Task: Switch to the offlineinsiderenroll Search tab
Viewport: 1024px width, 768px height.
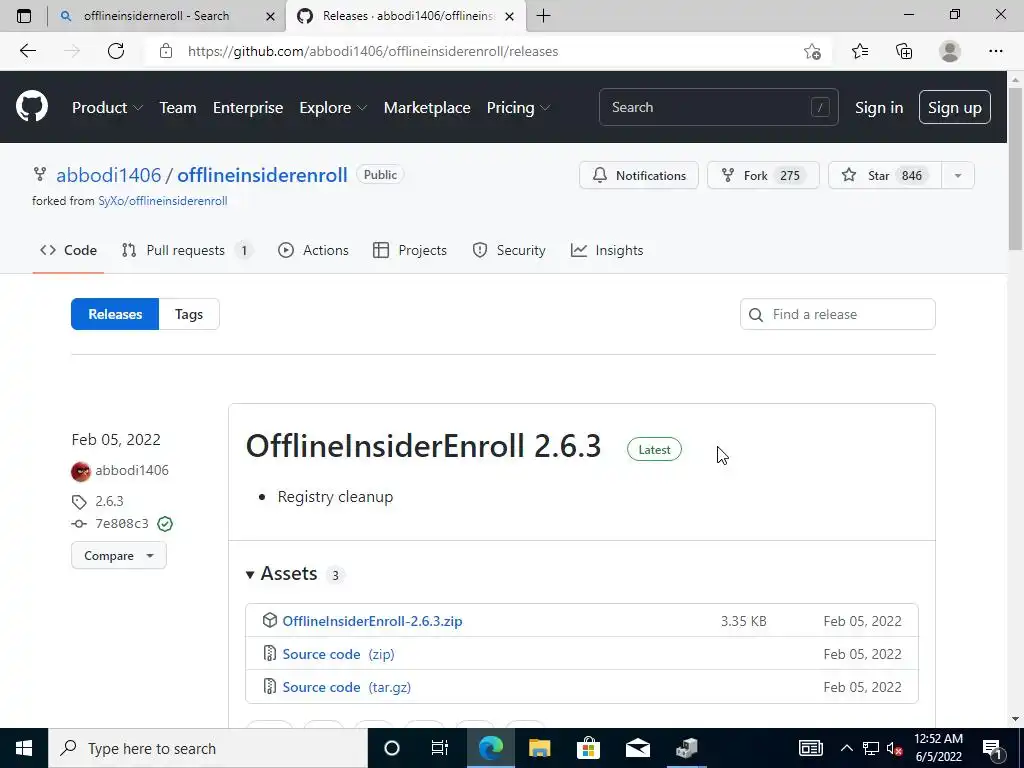Action: [157, 16]
